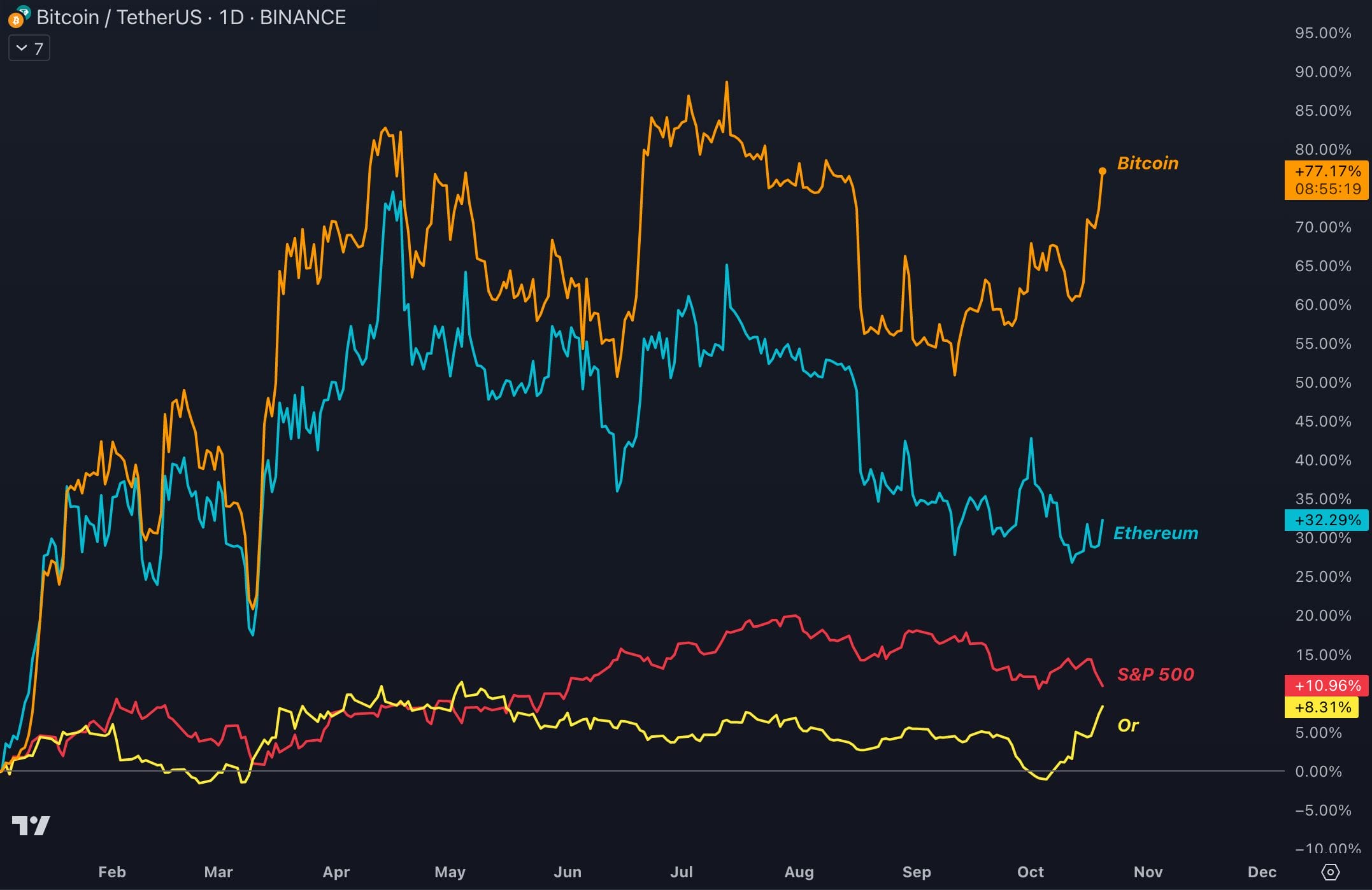Click the Feb label on time axis
The width and height of the screenshot is (1372, 890).
click(x=112, y=872)
